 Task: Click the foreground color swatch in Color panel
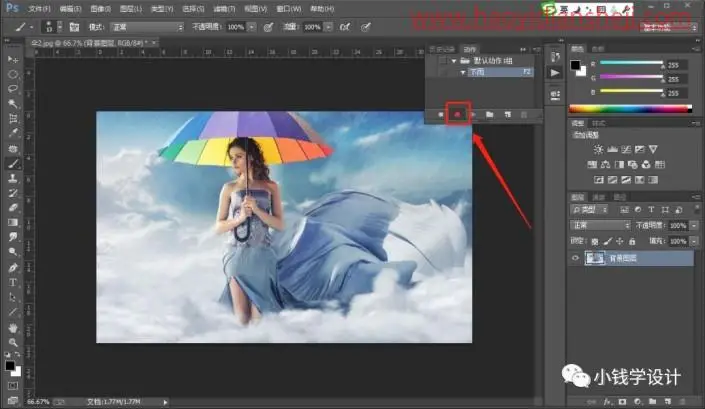pos(575,65)
